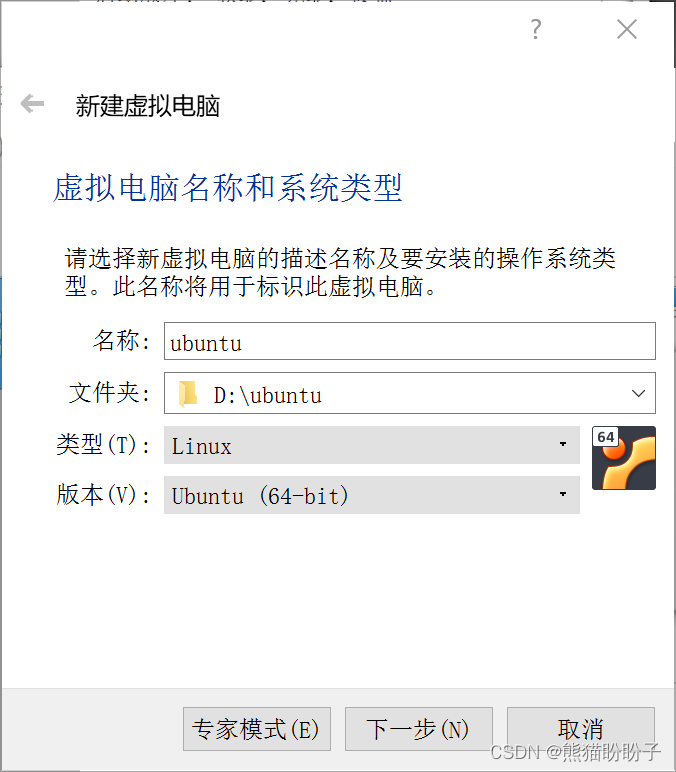Click the 类型(T): label
676x772 pixels.
(x=103, y=445)
